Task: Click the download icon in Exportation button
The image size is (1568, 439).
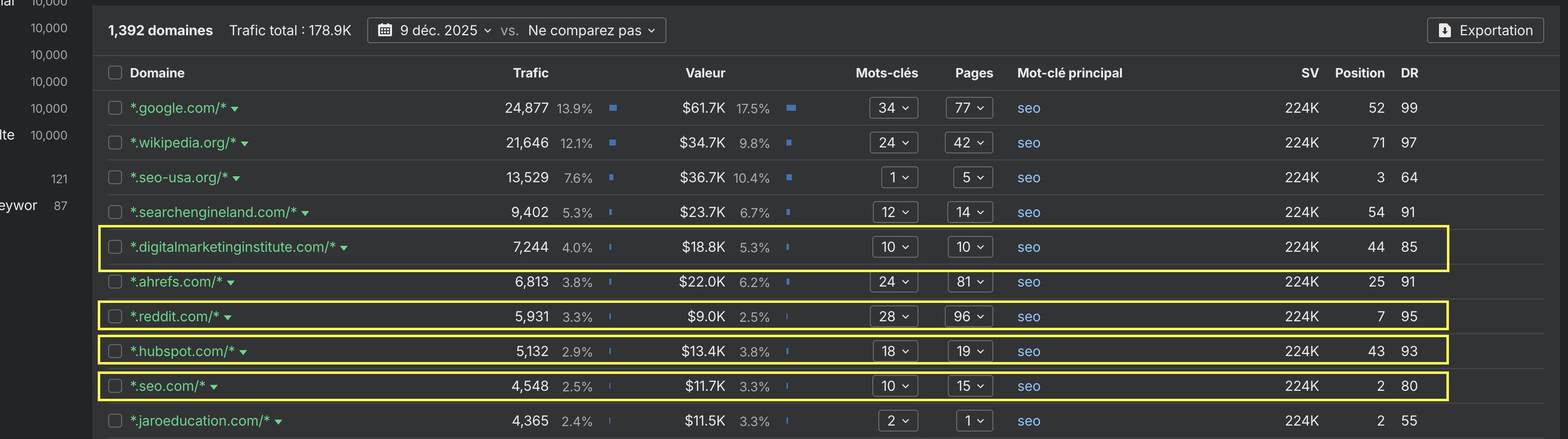Action: [x=1444, y=30]
